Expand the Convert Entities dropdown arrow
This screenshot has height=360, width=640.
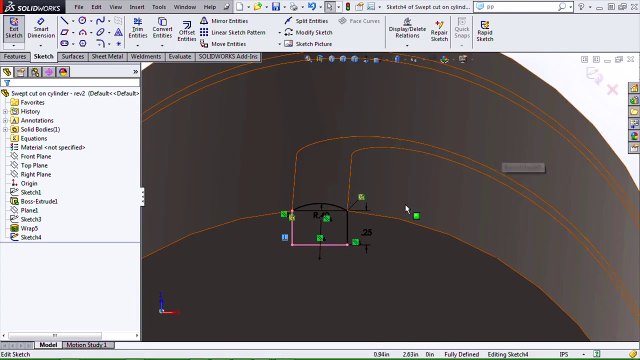(162, 45)
